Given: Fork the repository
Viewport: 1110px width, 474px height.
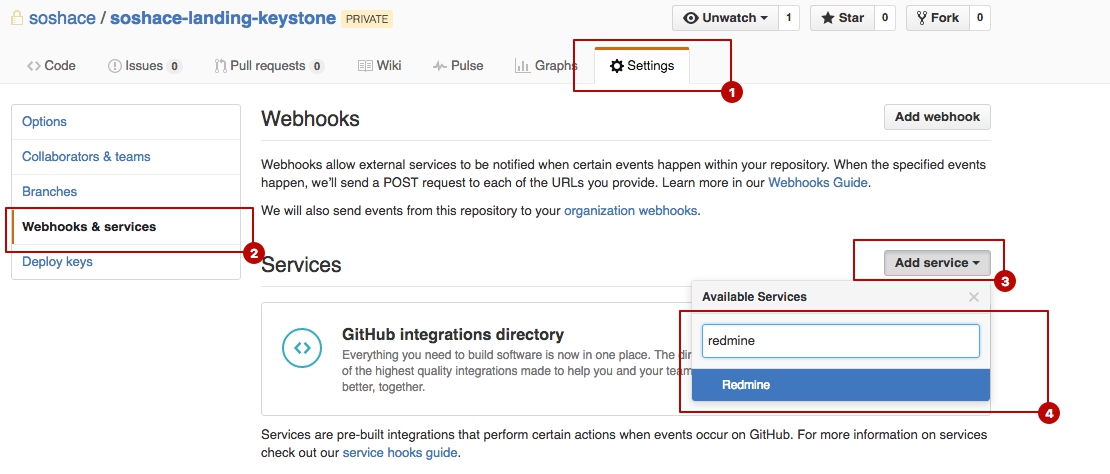Looking at the screenshot, I should (x=938, y=18).
